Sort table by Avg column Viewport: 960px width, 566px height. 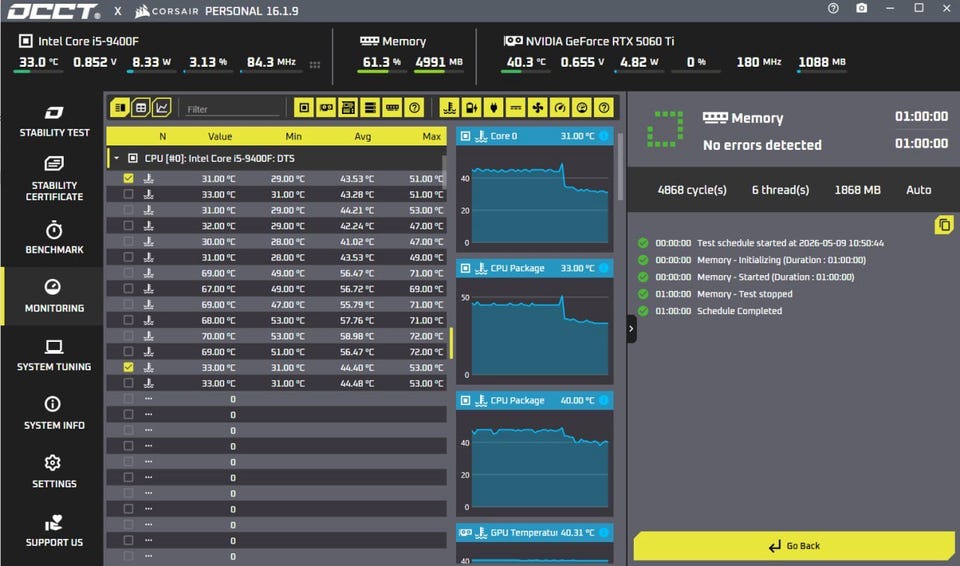[x=362, y=136]
